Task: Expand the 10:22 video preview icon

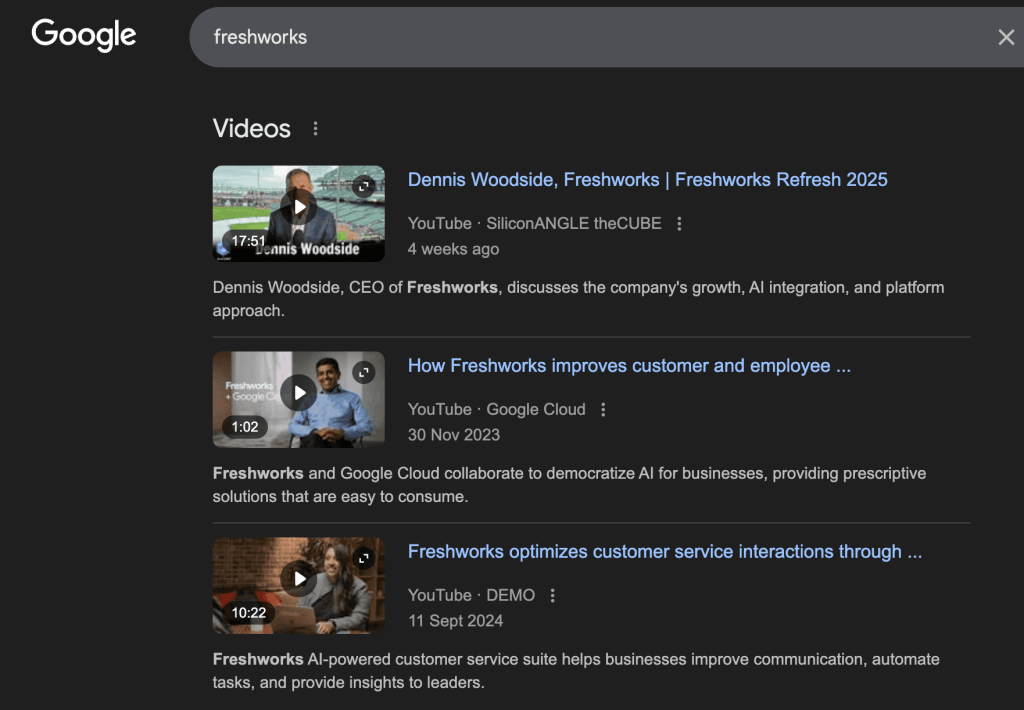Action: click(364, 558)
